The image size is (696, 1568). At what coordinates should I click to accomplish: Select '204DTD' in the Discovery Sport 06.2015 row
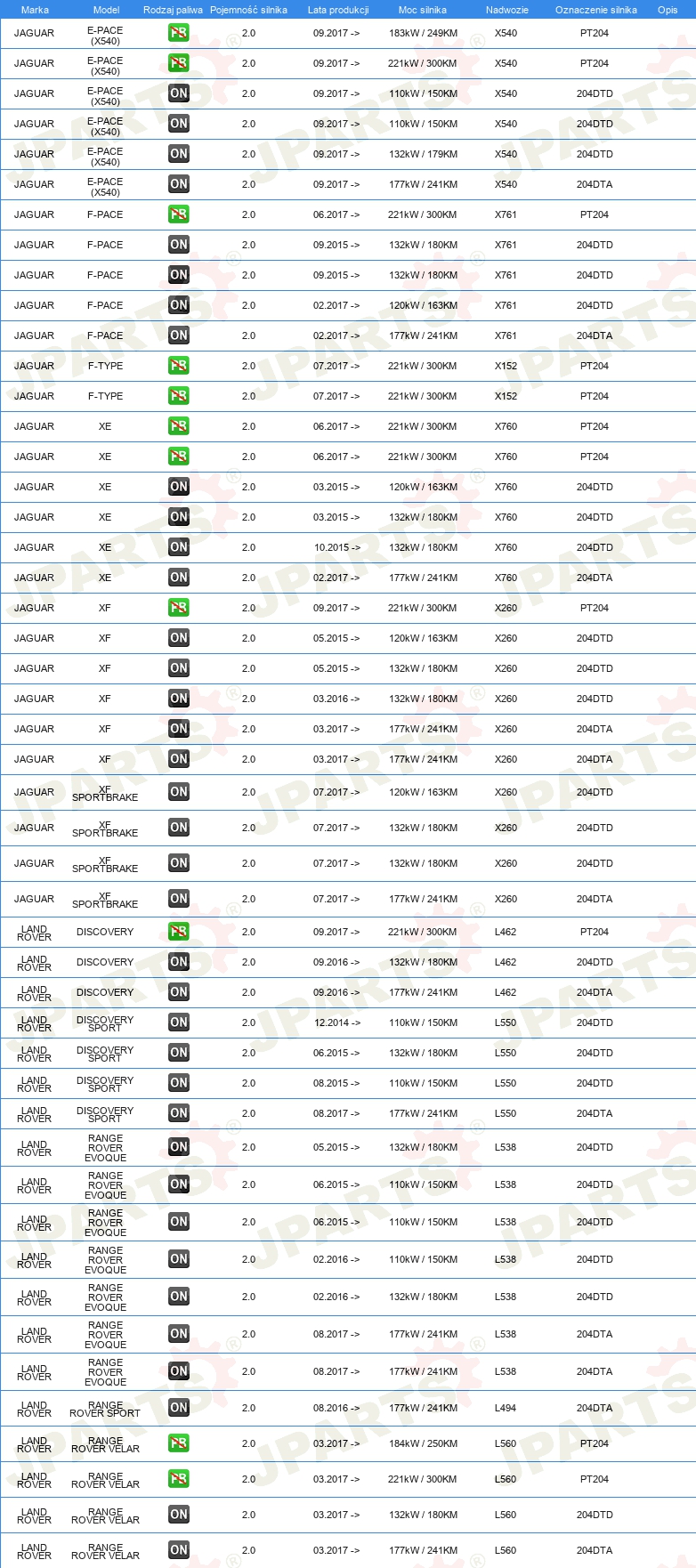(595, 1053)
